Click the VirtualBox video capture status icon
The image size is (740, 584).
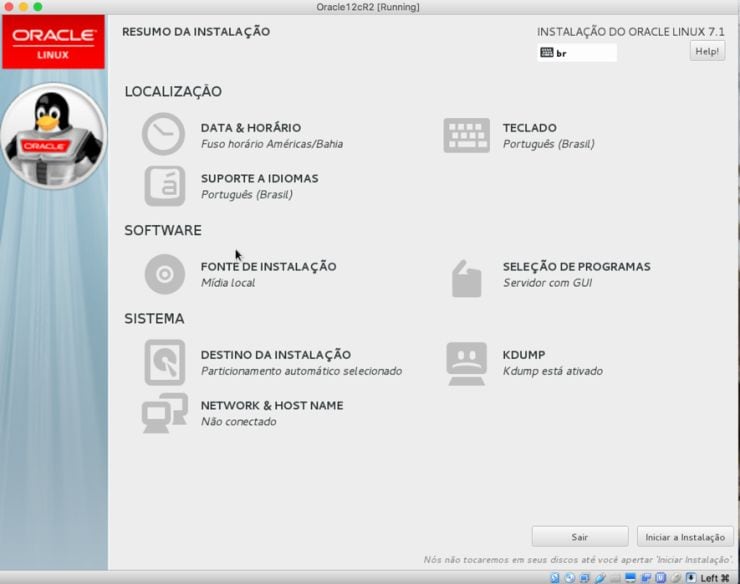(646, 578)
